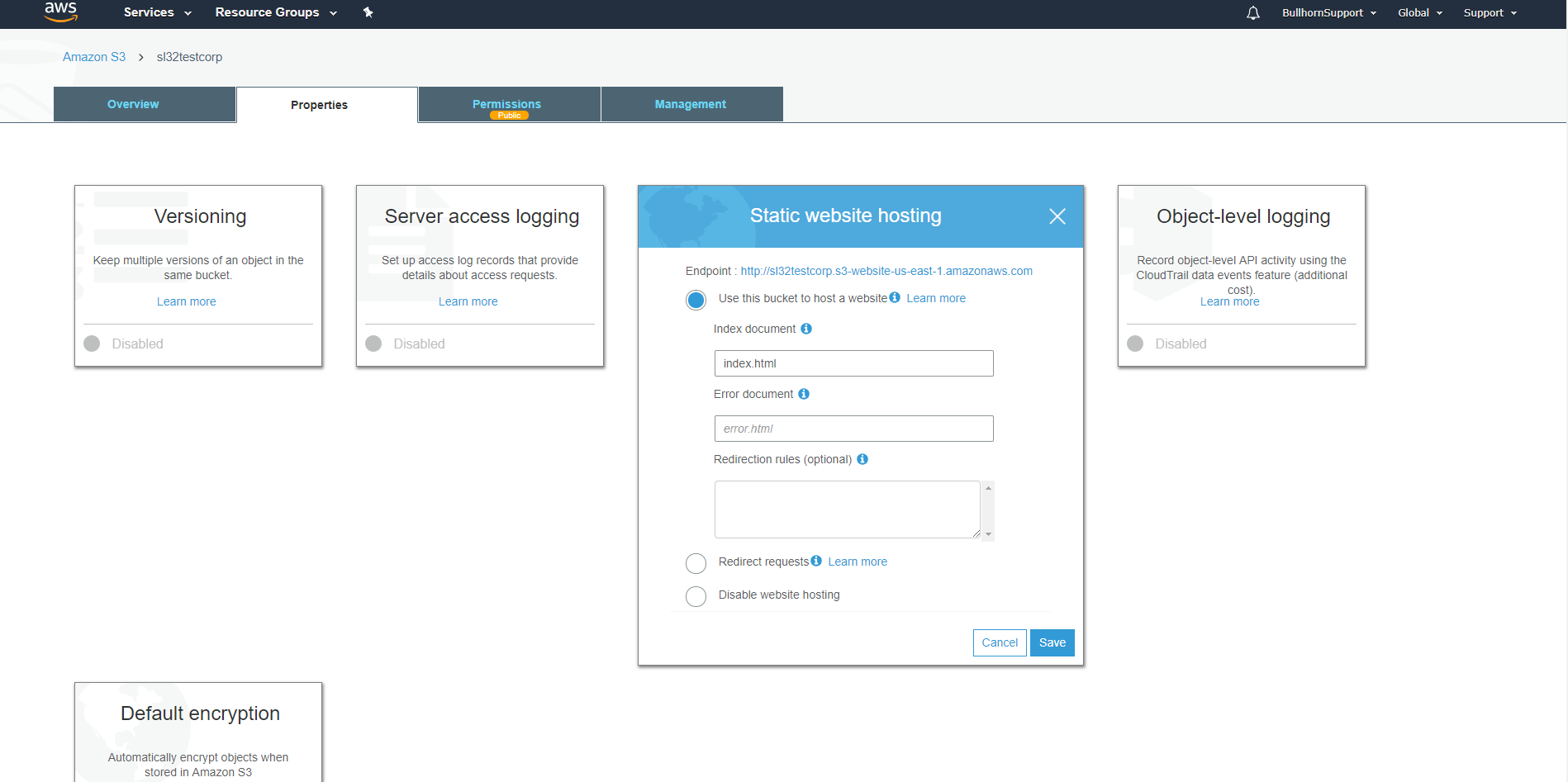Toggle Versioning Disabled status indicator
The height and width of the screenshot is (782, 1568).
click(x=92, y=344)
